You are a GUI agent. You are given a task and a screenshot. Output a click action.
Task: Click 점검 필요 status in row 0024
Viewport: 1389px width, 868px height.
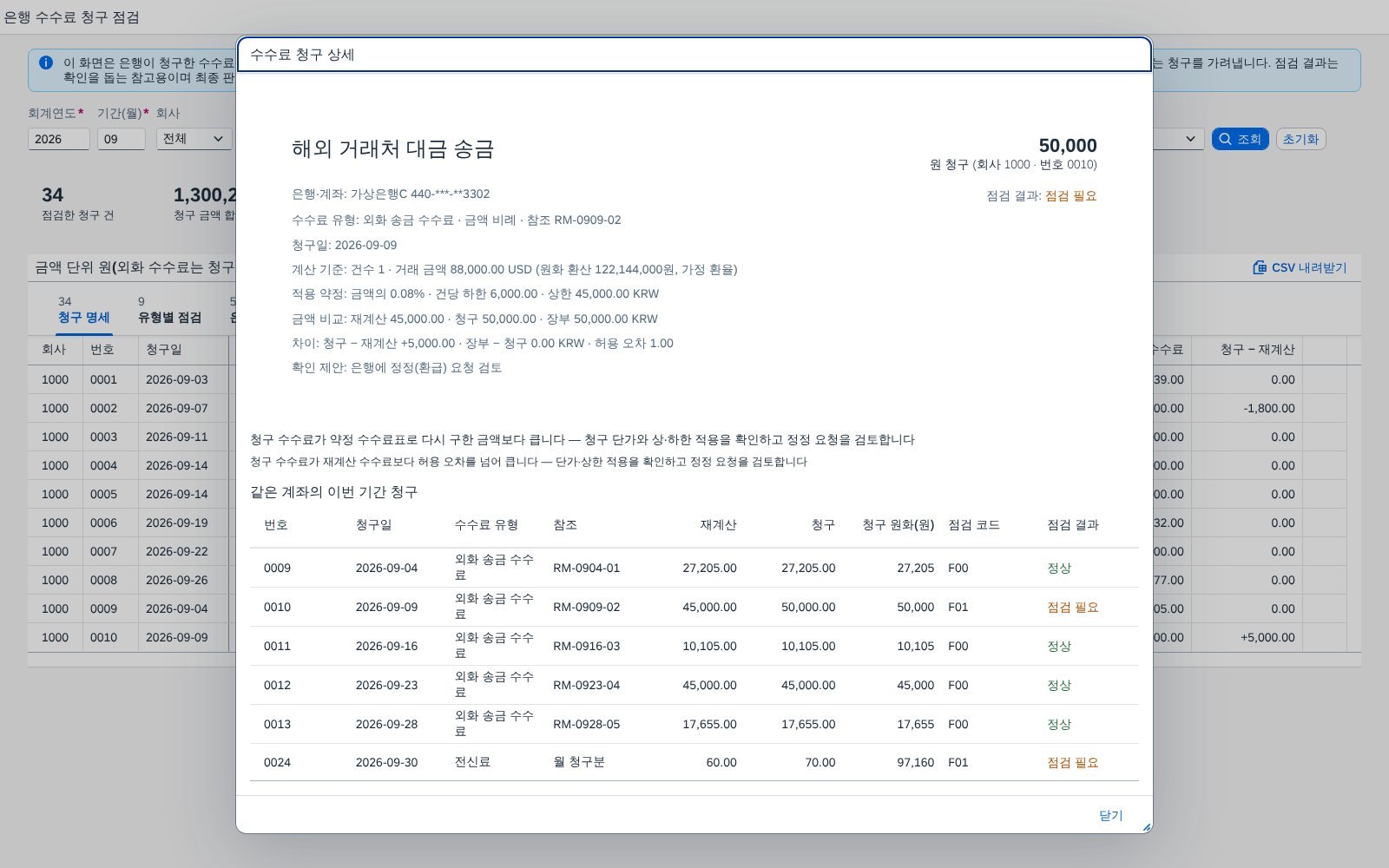(x=1072, y=762)
